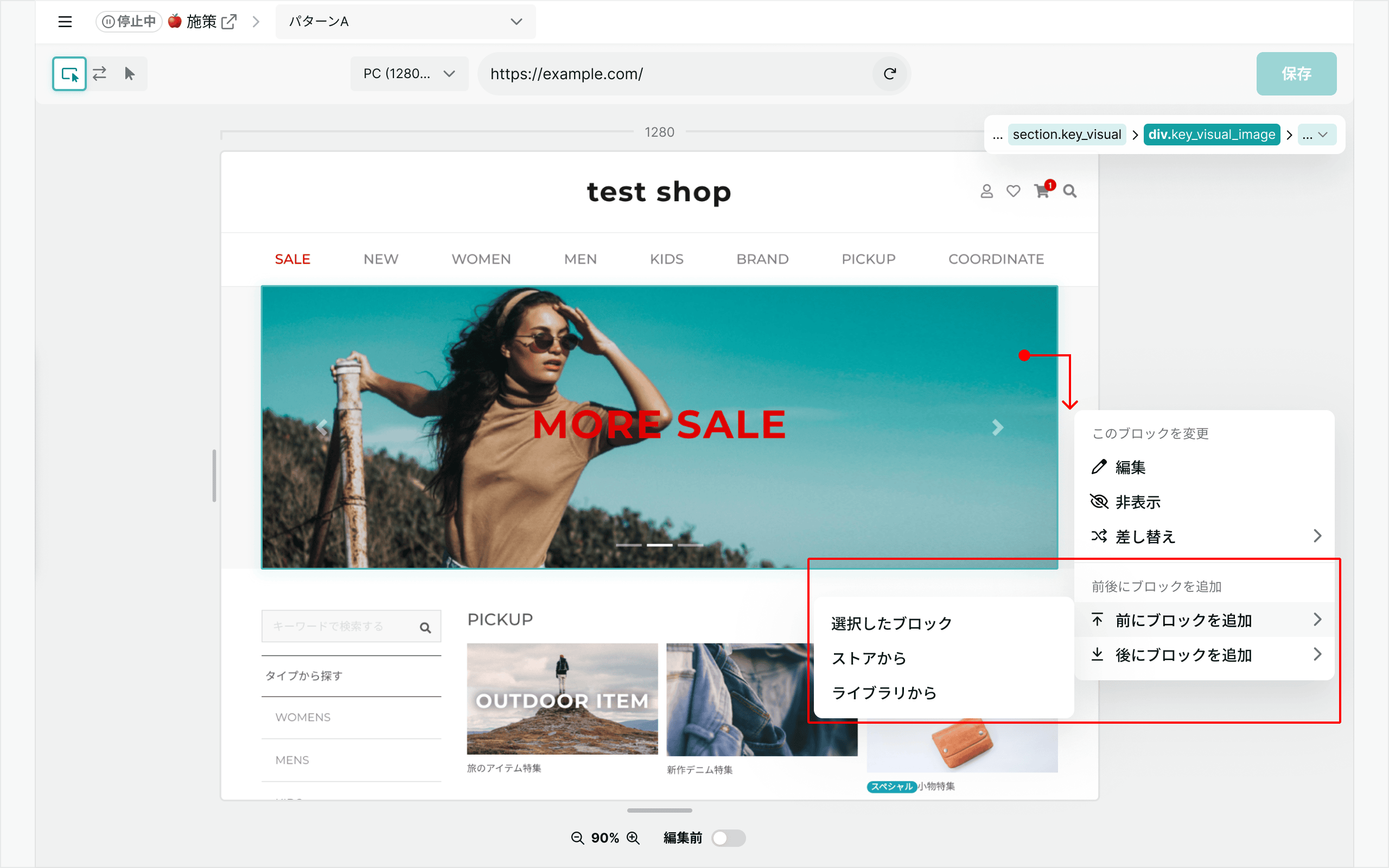Hide block with 非表示 option

[x=1138, y=502]
